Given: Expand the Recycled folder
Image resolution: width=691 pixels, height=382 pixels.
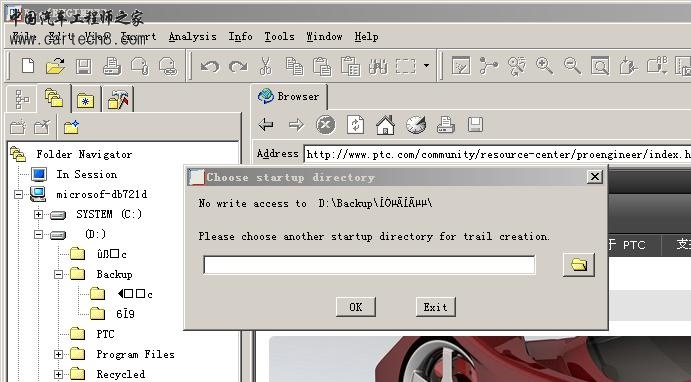Looking at the screenshot, I should coord(59,375).
